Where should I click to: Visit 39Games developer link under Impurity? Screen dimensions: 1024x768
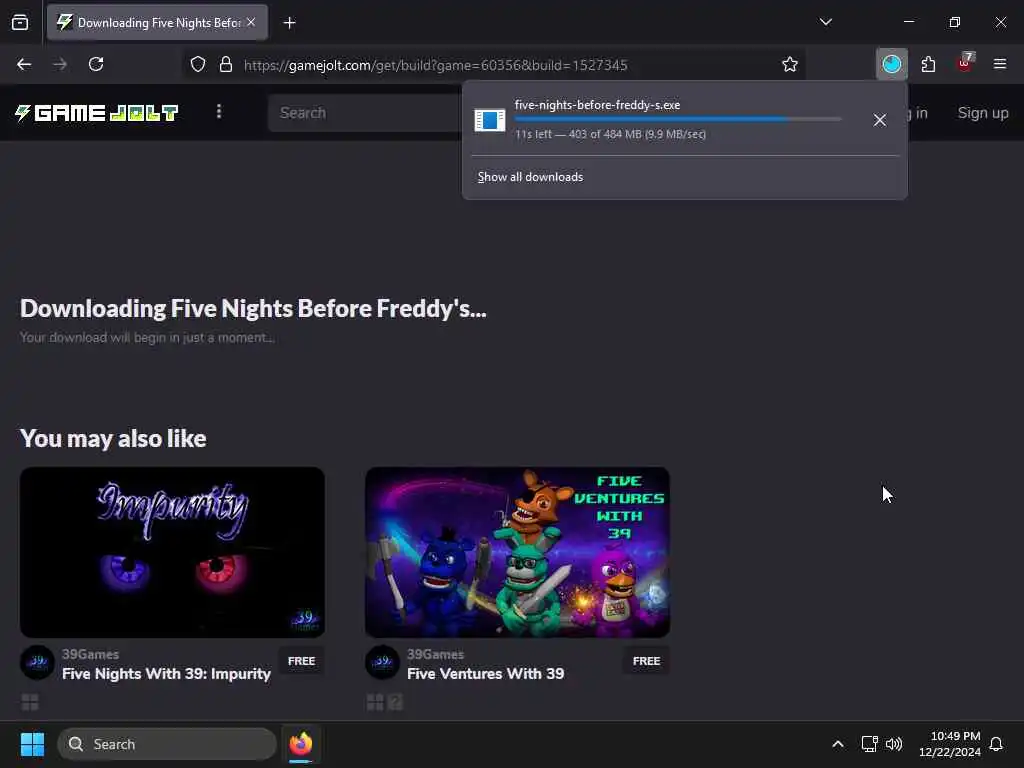click(x=91, y=654)
